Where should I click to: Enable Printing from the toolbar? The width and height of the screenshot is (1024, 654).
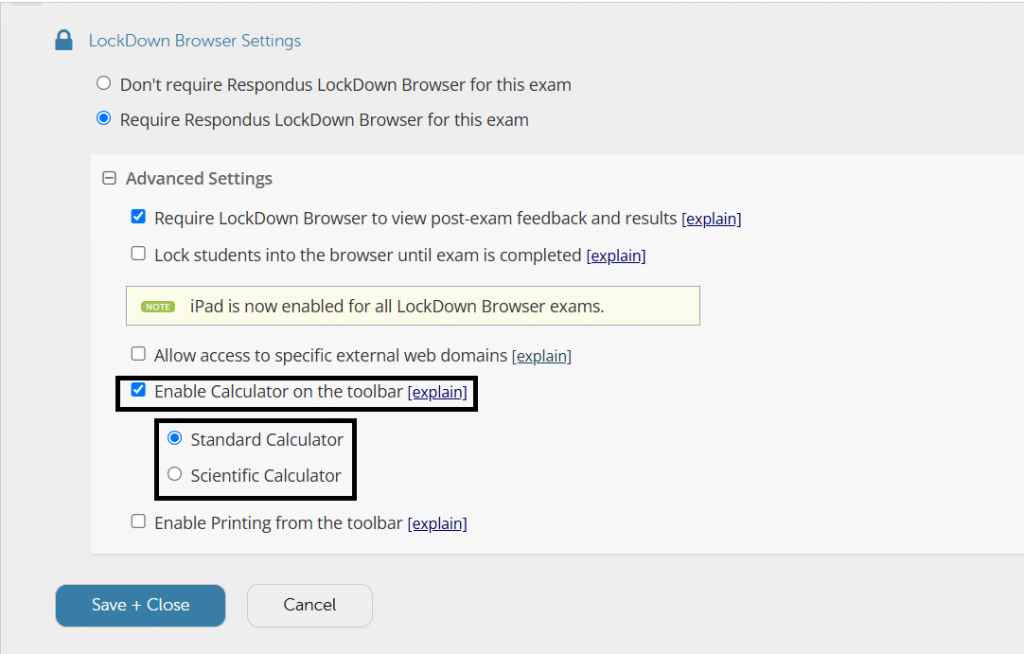click(x=138, y=522)
